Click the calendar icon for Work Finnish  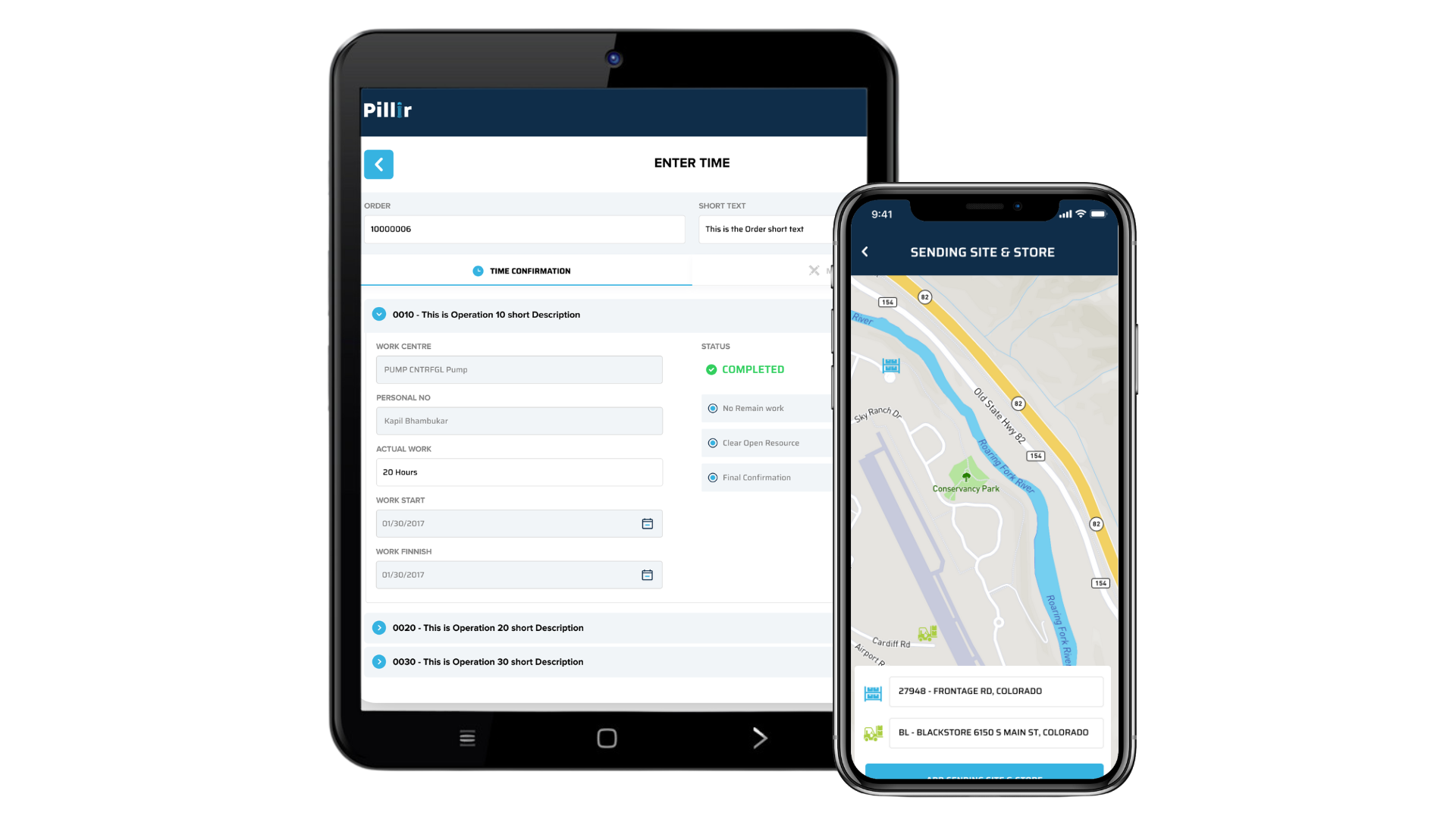[647, 574]
